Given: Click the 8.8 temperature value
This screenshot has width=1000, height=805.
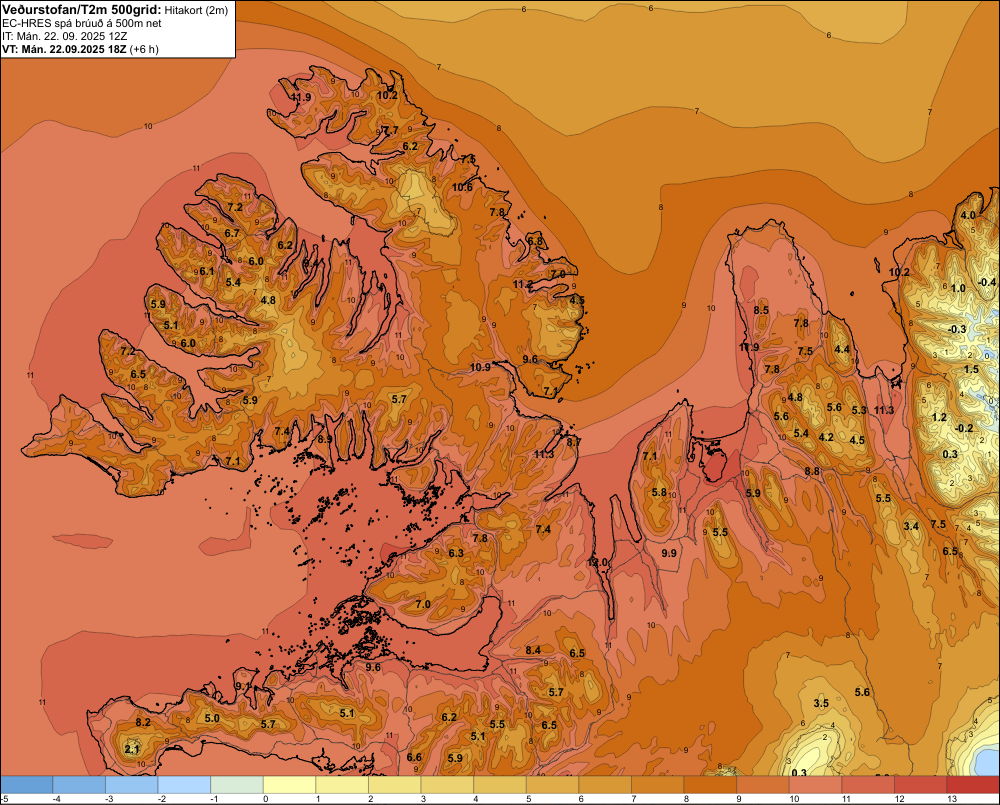Looking at the screenshot, I should point(812,471).
